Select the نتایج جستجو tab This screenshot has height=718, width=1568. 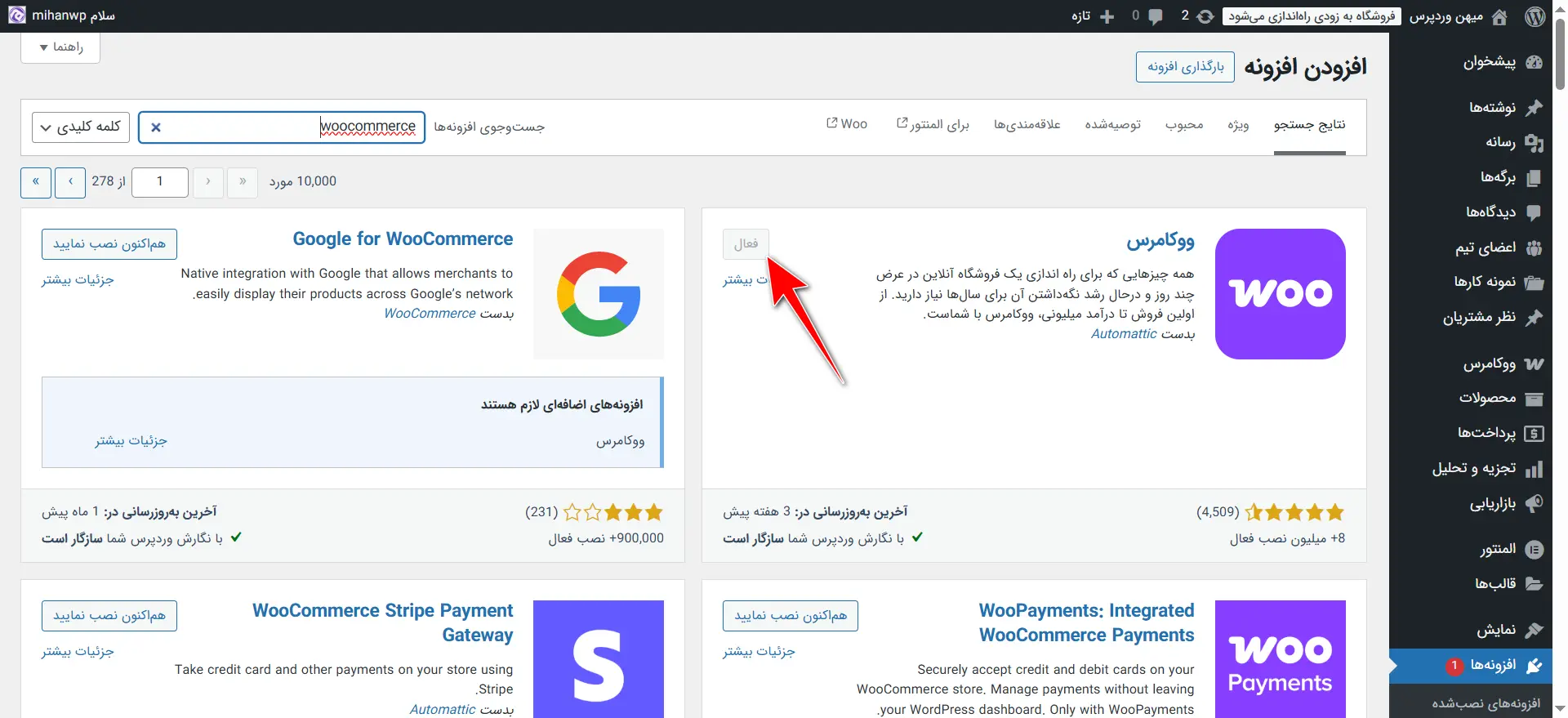point(1309,125)
